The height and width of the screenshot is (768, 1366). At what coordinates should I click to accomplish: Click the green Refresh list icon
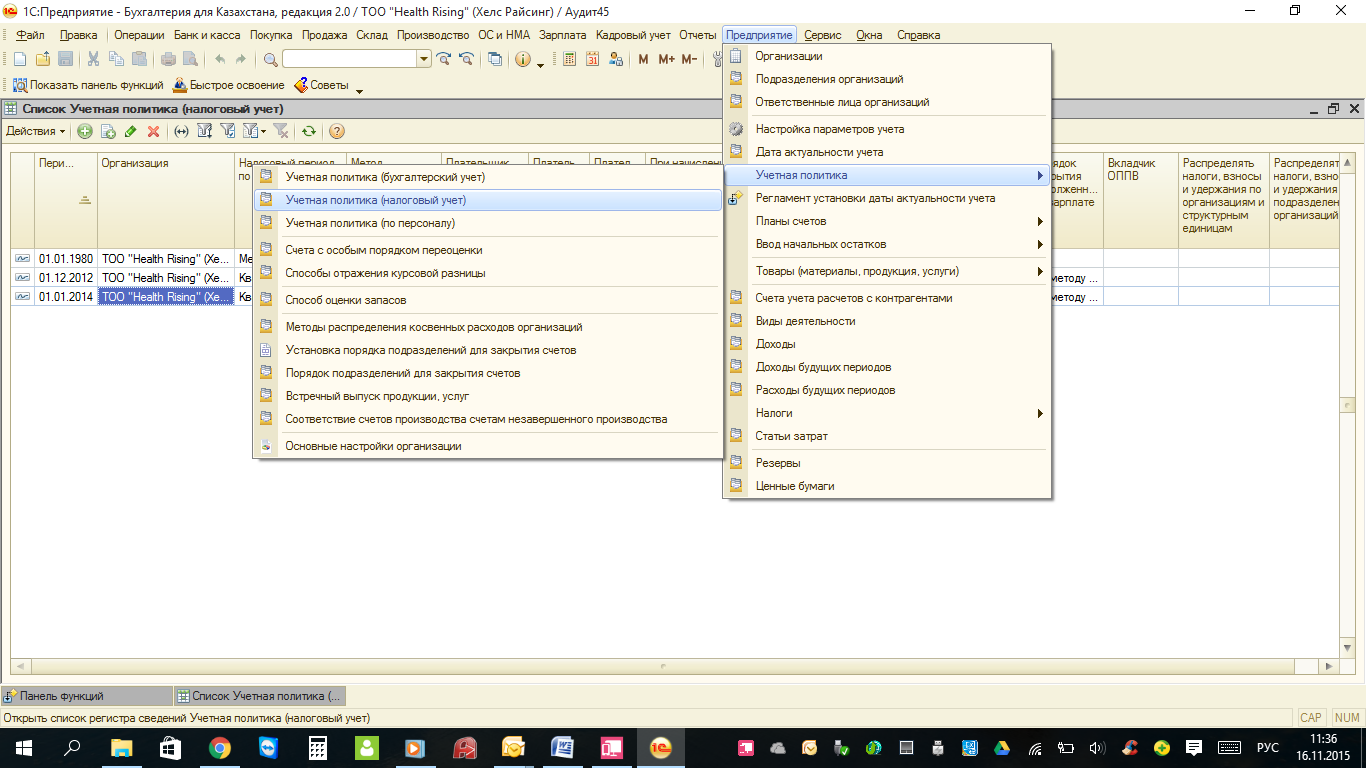coord(309,131)
